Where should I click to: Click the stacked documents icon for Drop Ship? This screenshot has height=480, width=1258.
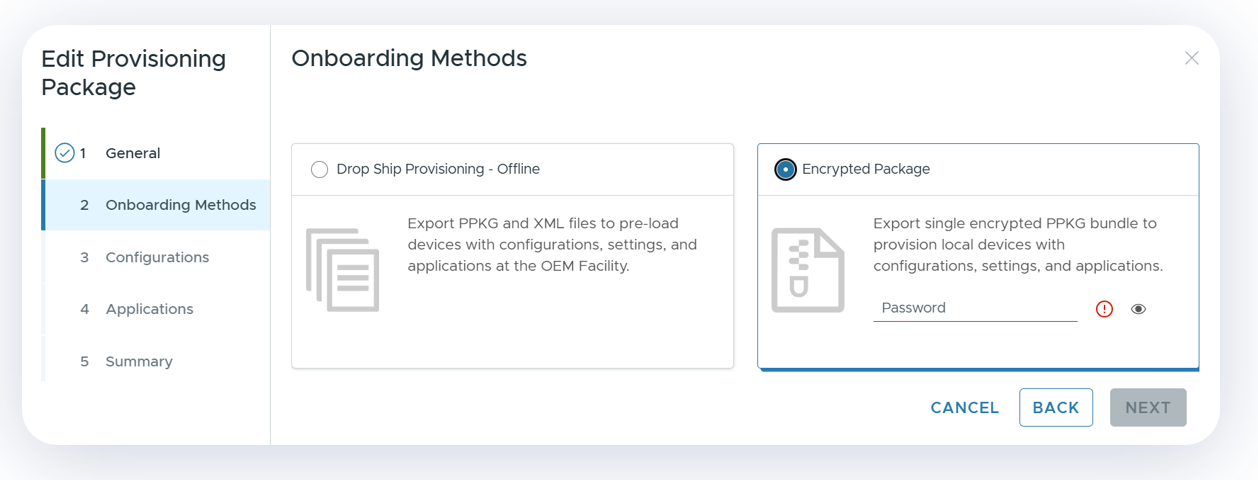click(343, 270)
